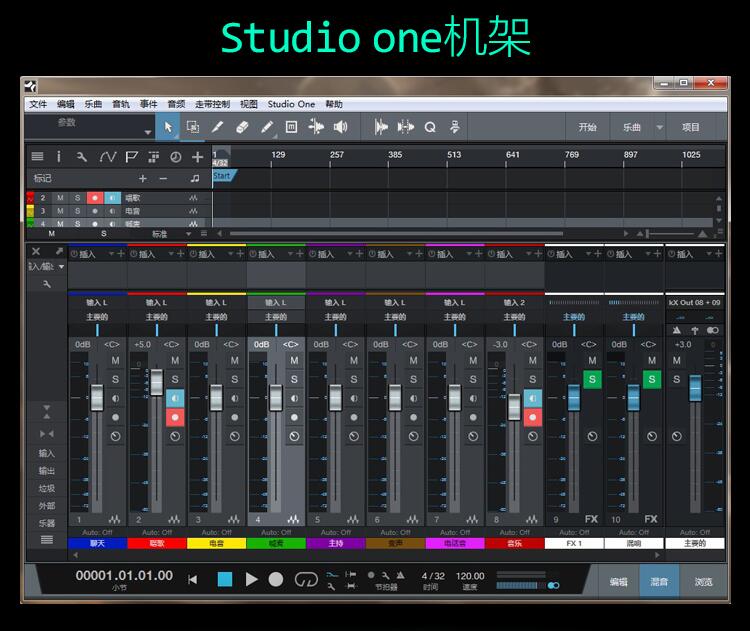Show automation curve icon
This screenshot has width=750, height=631.
point(107,156)
